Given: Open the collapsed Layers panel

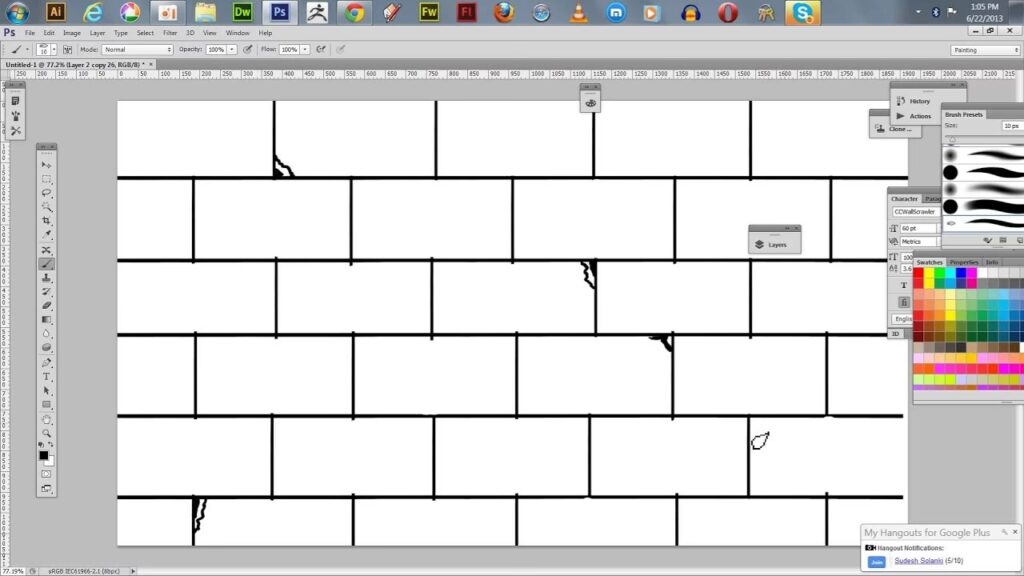Looking at the screenshot, I should pos(775,244).
